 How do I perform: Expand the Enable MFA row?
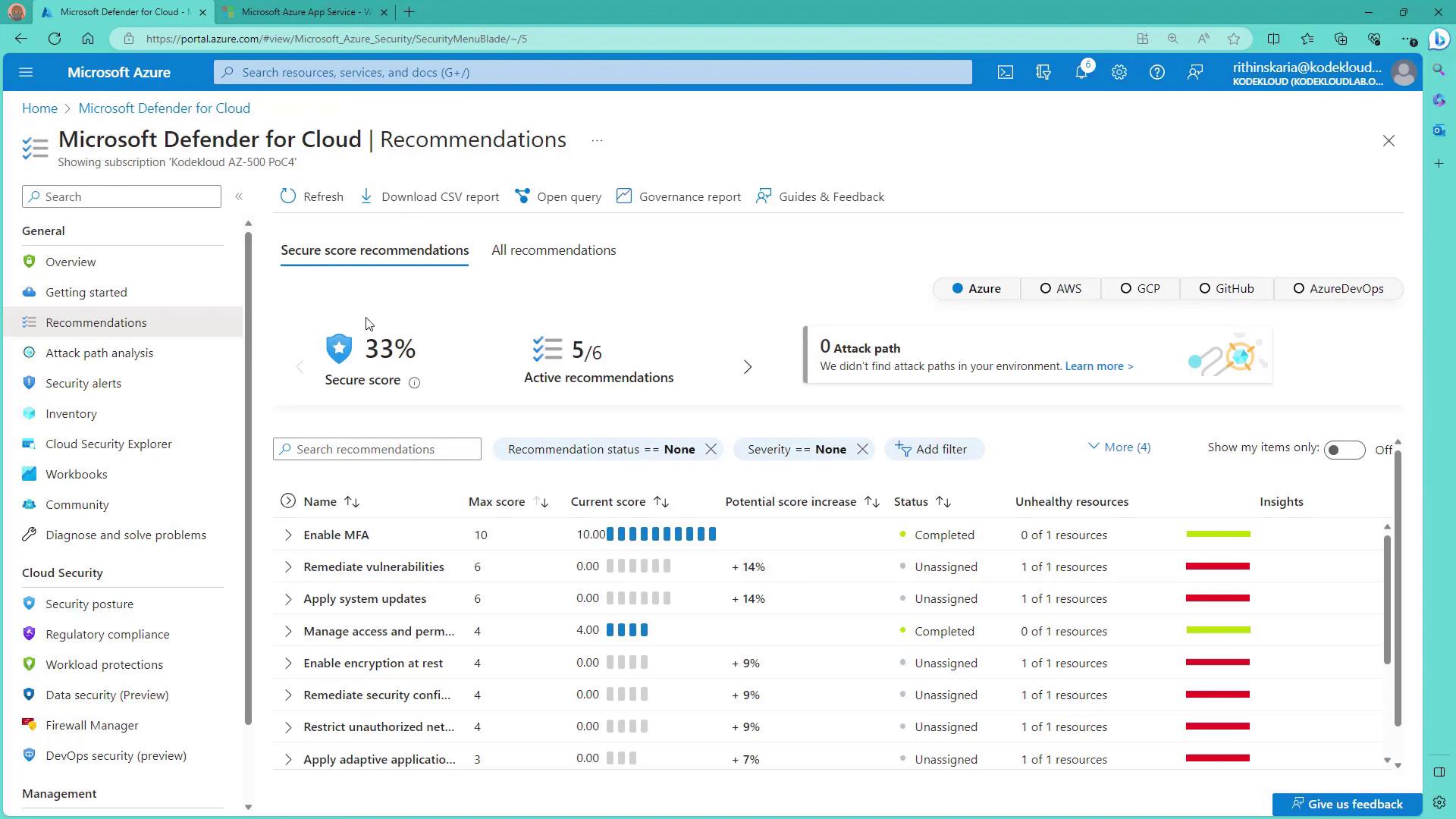coord(288,535)
